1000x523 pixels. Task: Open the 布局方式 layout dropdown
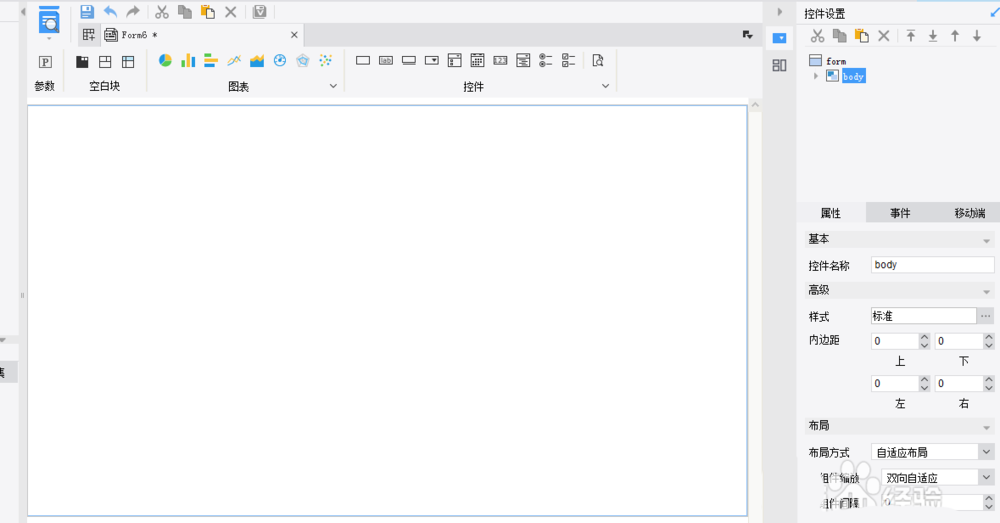(984, 452)
